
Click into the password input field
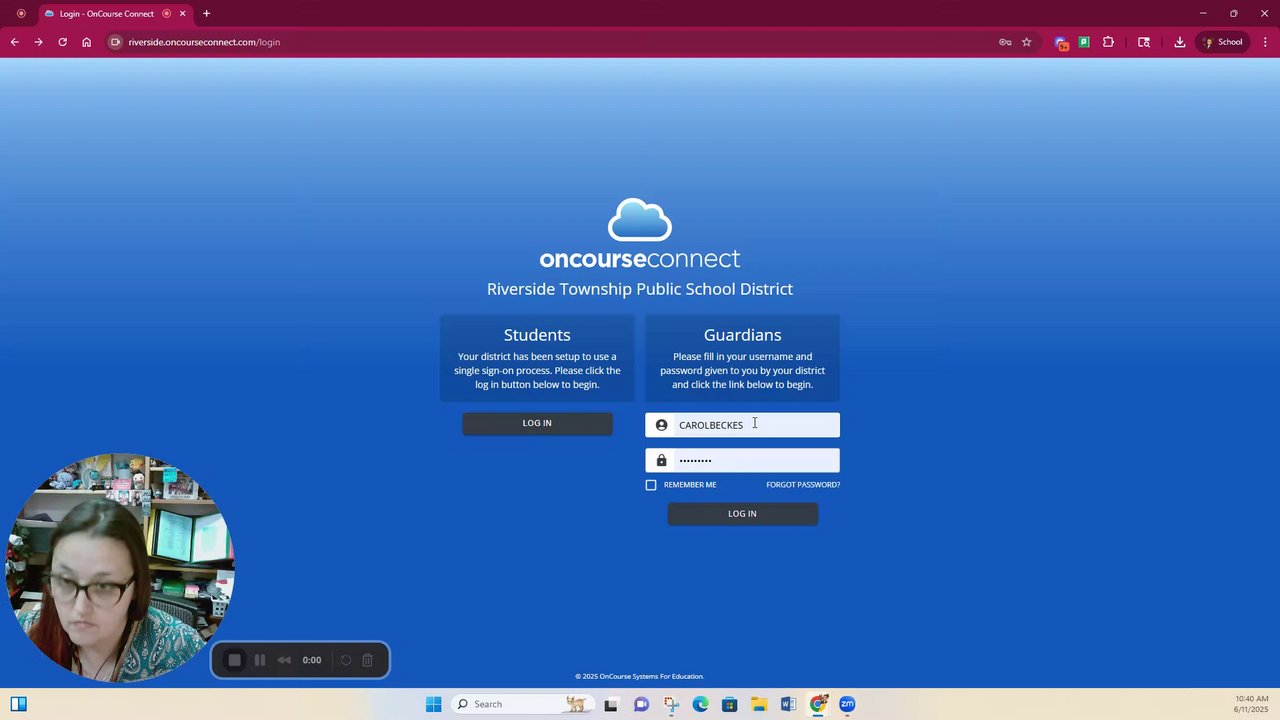(x=742, y=460)
